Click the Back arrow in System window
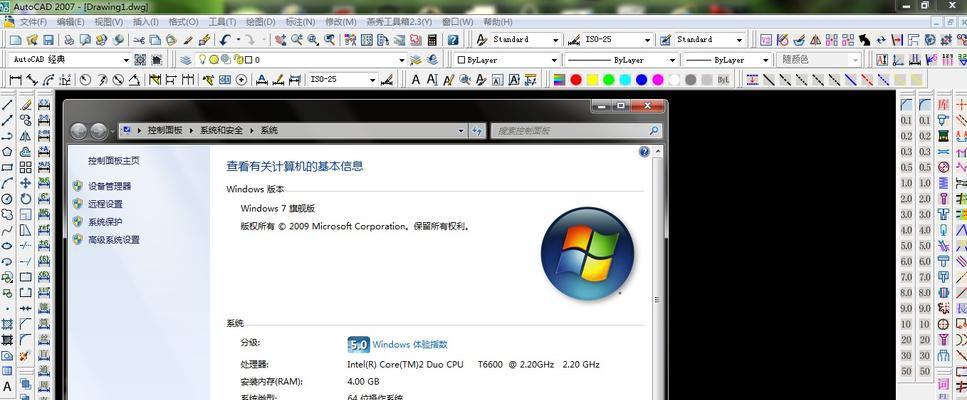 [78, 131]
